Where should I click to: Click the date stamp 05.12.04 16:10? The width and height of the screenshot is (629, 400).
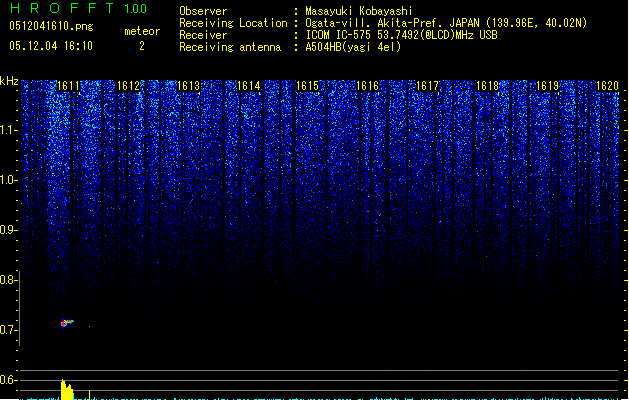point(51,46)
